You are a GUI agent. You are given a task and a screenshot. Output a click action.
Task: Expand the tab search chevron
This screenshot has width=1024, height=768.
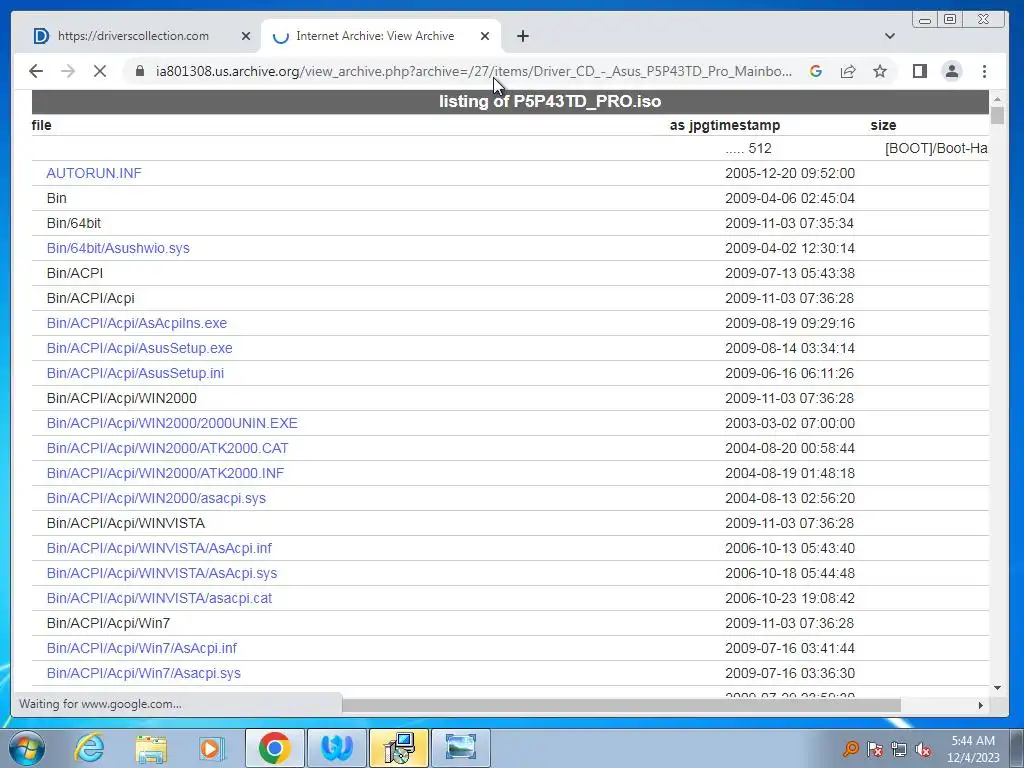pos(889,36)
